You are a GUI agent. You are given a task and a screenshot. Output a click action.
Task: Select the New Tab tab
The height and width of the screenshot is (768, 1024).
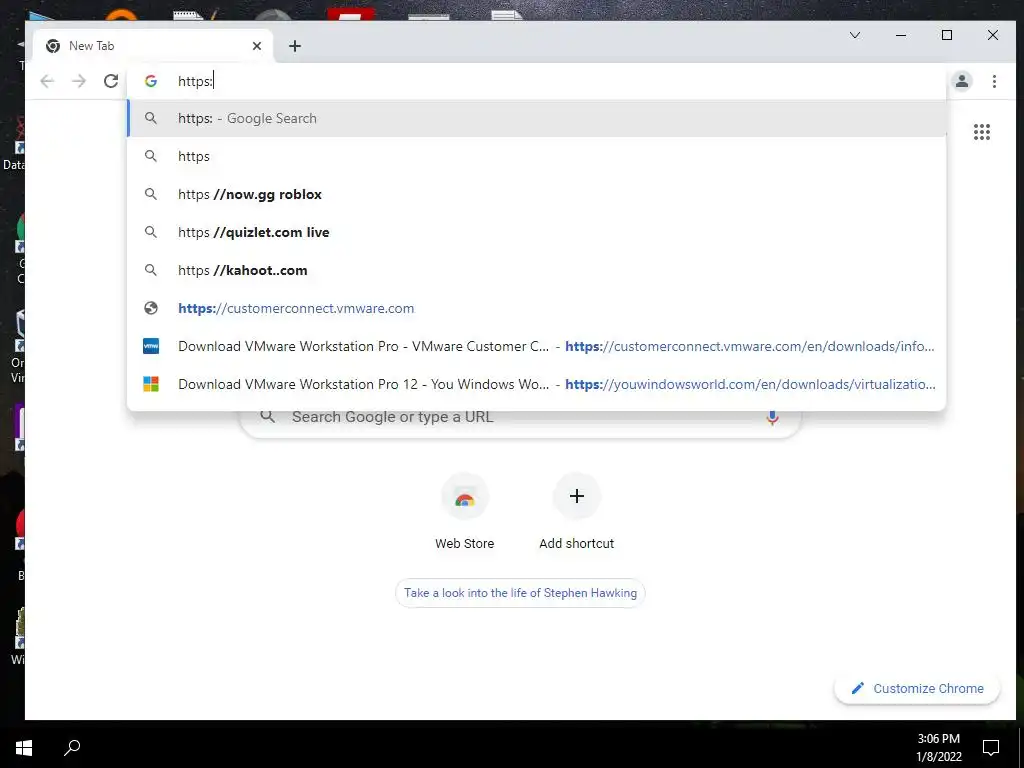pyautogui.click(x=152, y=46)
